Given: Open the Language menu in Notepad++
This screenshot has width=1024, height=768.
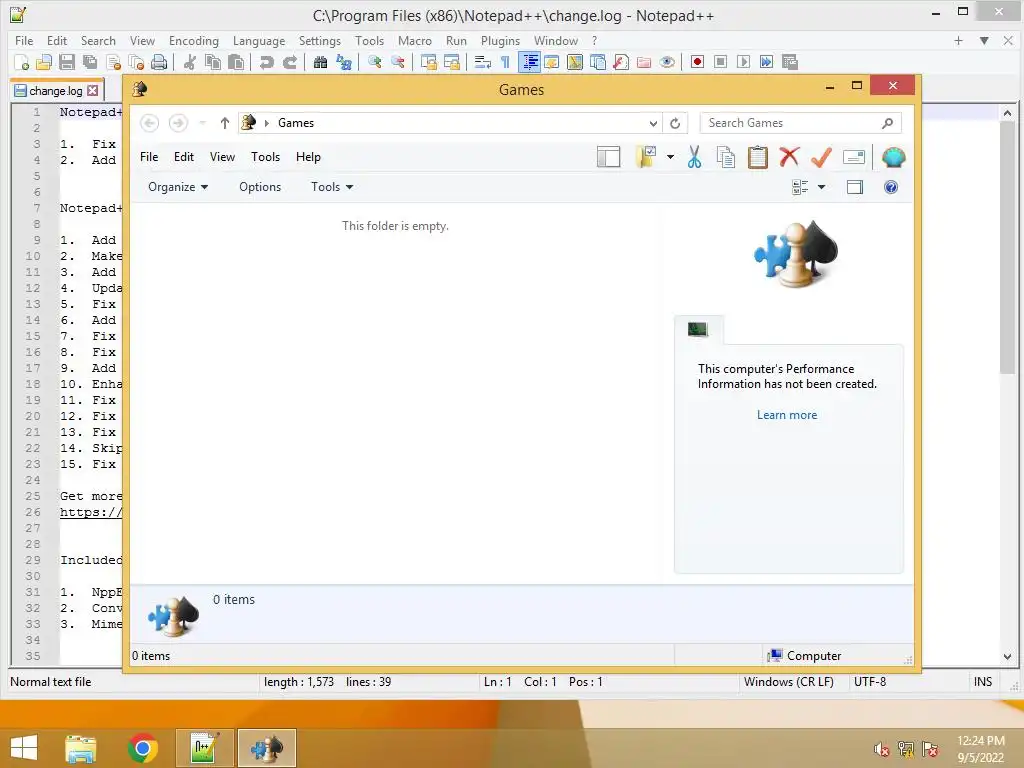Looking at the screenshot, I should [259, 40].
